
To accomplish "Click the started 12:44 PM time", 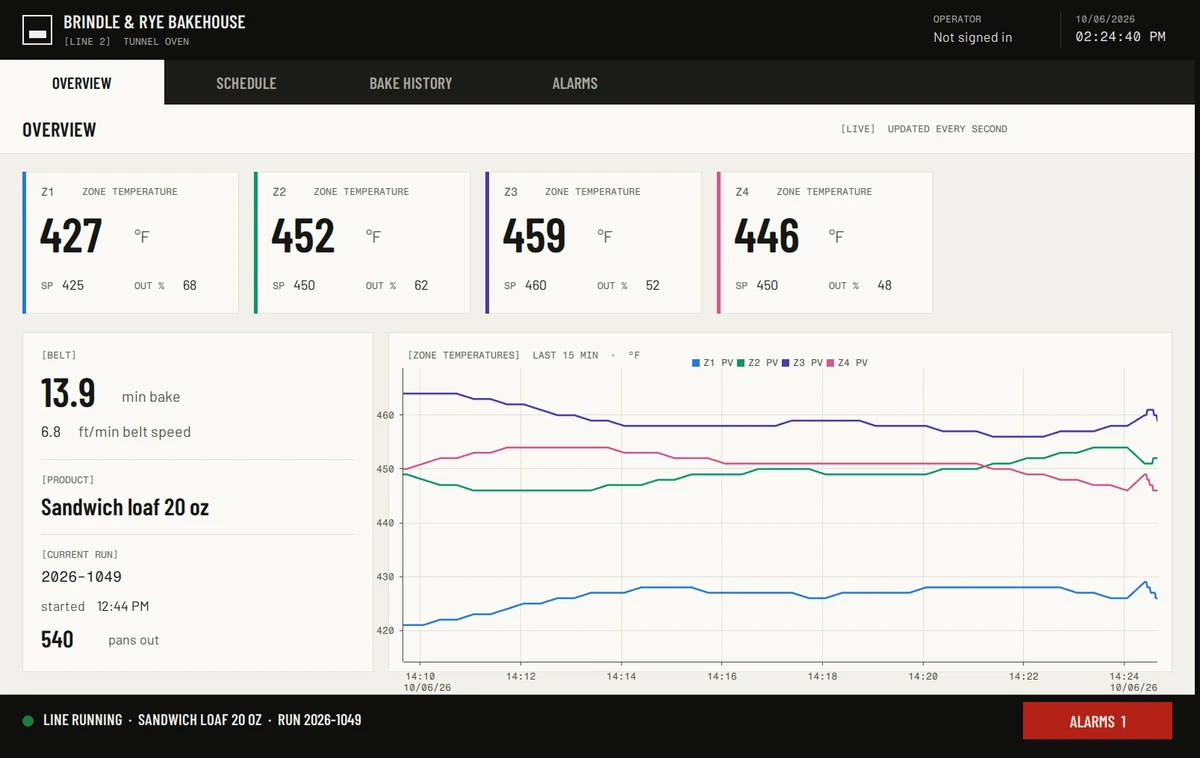I will (x=123, y=606).
